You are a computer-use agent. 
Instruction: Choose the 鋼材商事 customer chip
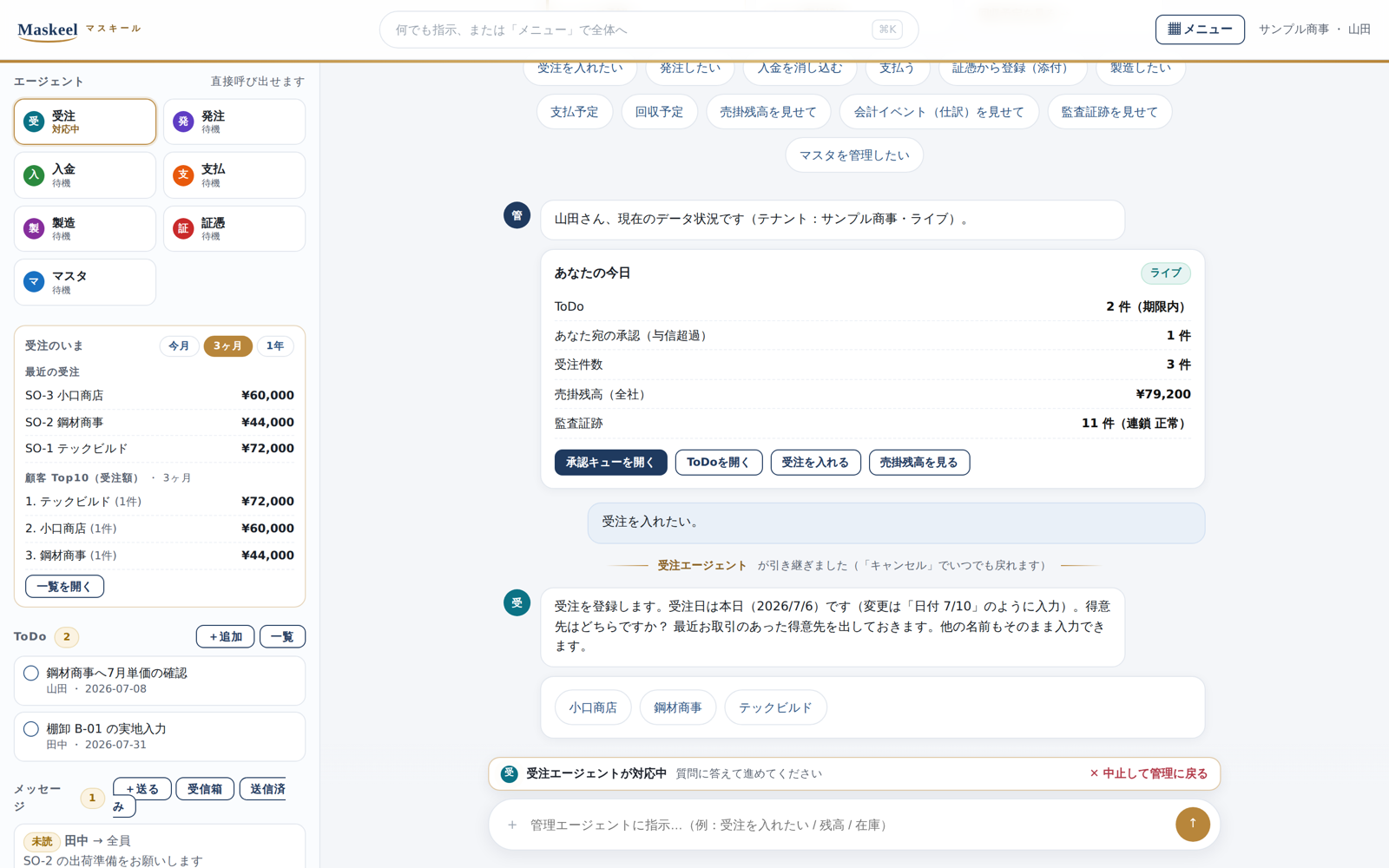[x=678, y=707]
